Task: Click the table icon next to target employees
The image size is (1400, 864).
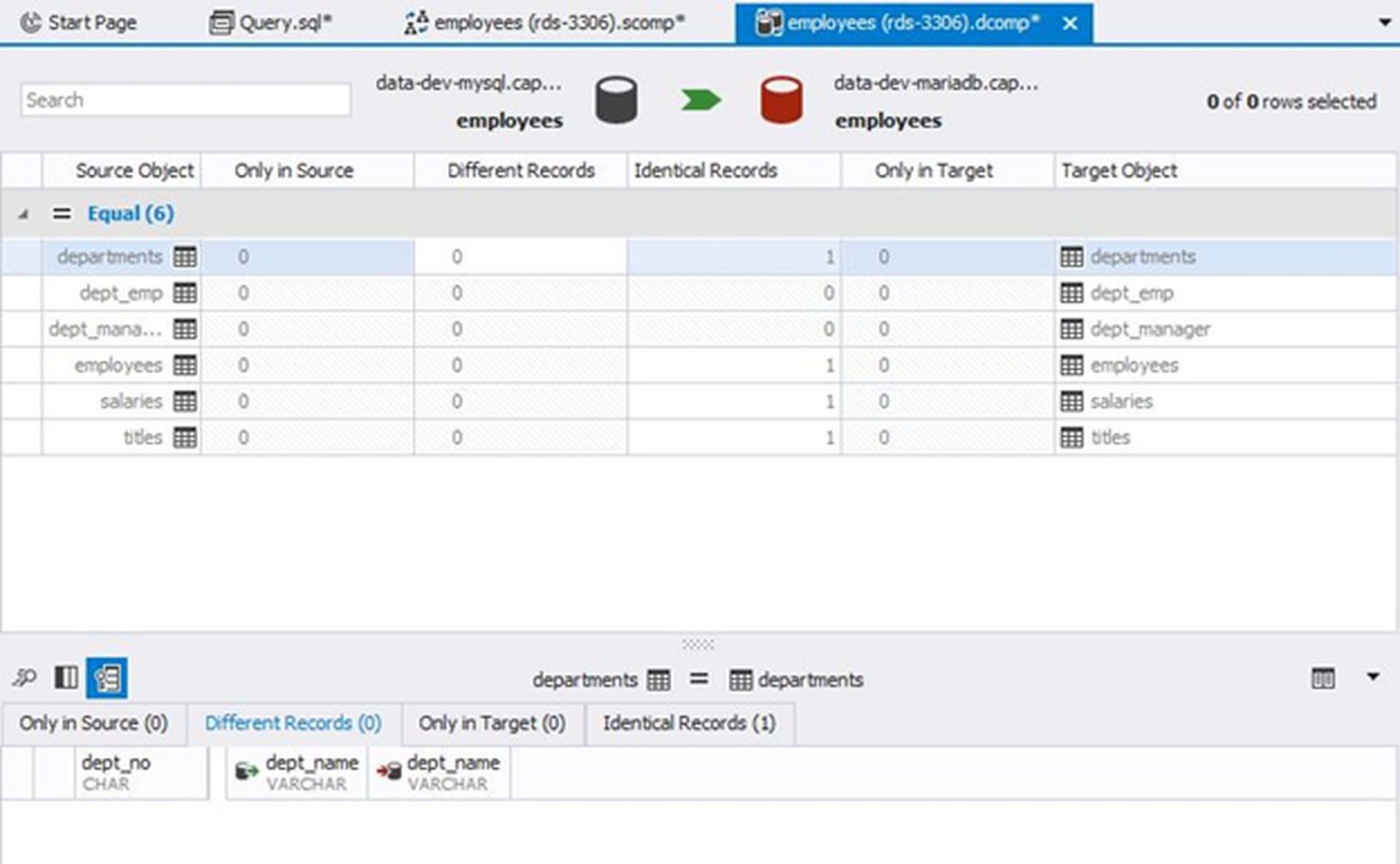Action: 1070,365
